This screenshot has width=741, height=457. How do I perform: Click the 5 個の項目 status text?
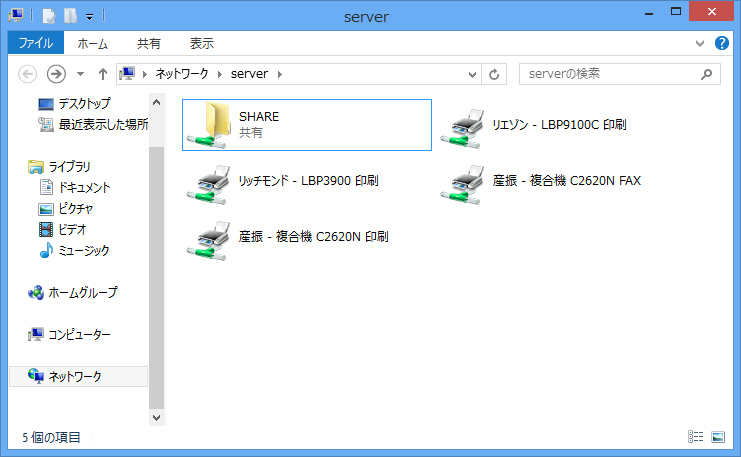point(52,437)
